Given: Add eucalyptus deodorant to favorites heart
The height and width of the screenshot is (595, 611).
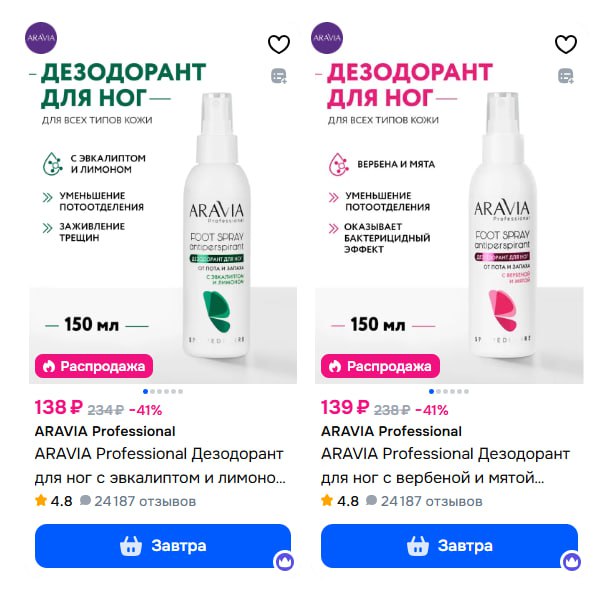Looking at the screenshot, I should (279, 44).
